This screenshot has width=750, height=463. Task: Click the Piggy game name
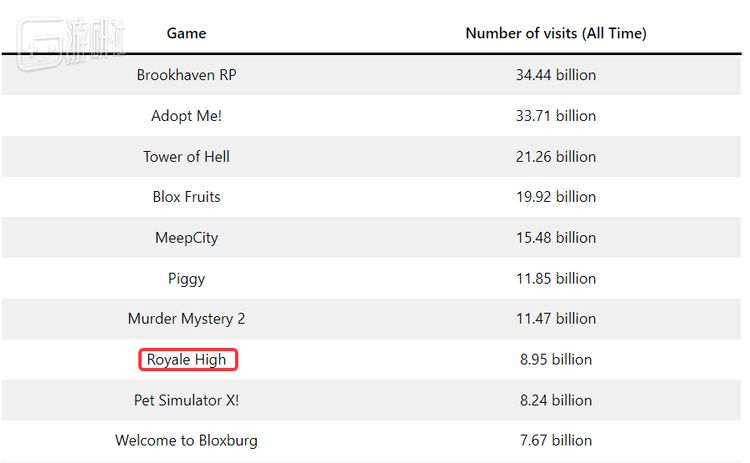point(186,279)
